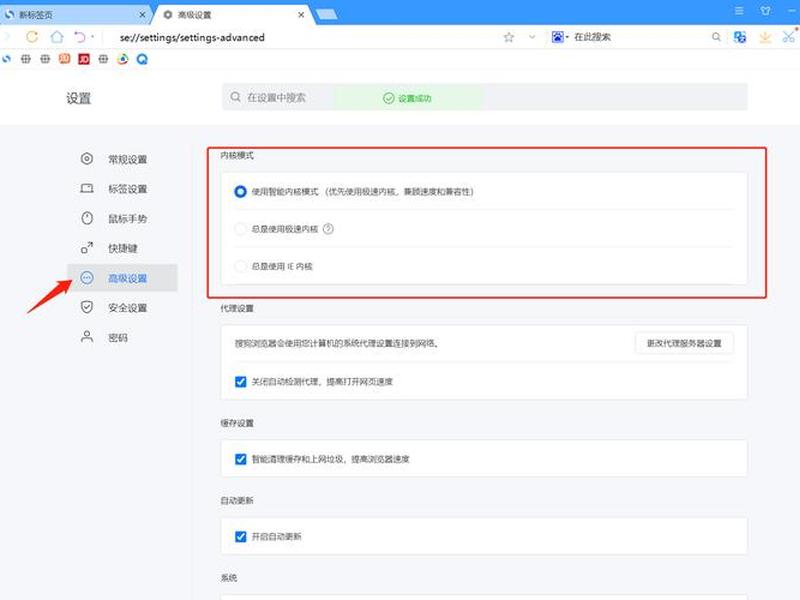This screenshot has height=600, width=800.
Task: Open the Baidu paw search engine selector
Action: pos(560,37)
